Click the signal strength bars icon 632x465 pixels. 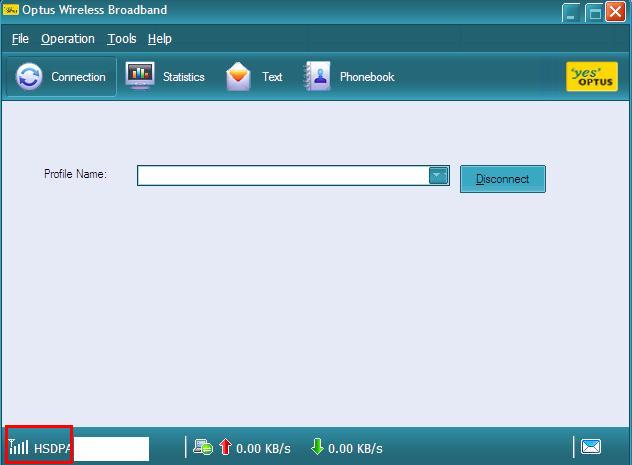pos(19,447)
